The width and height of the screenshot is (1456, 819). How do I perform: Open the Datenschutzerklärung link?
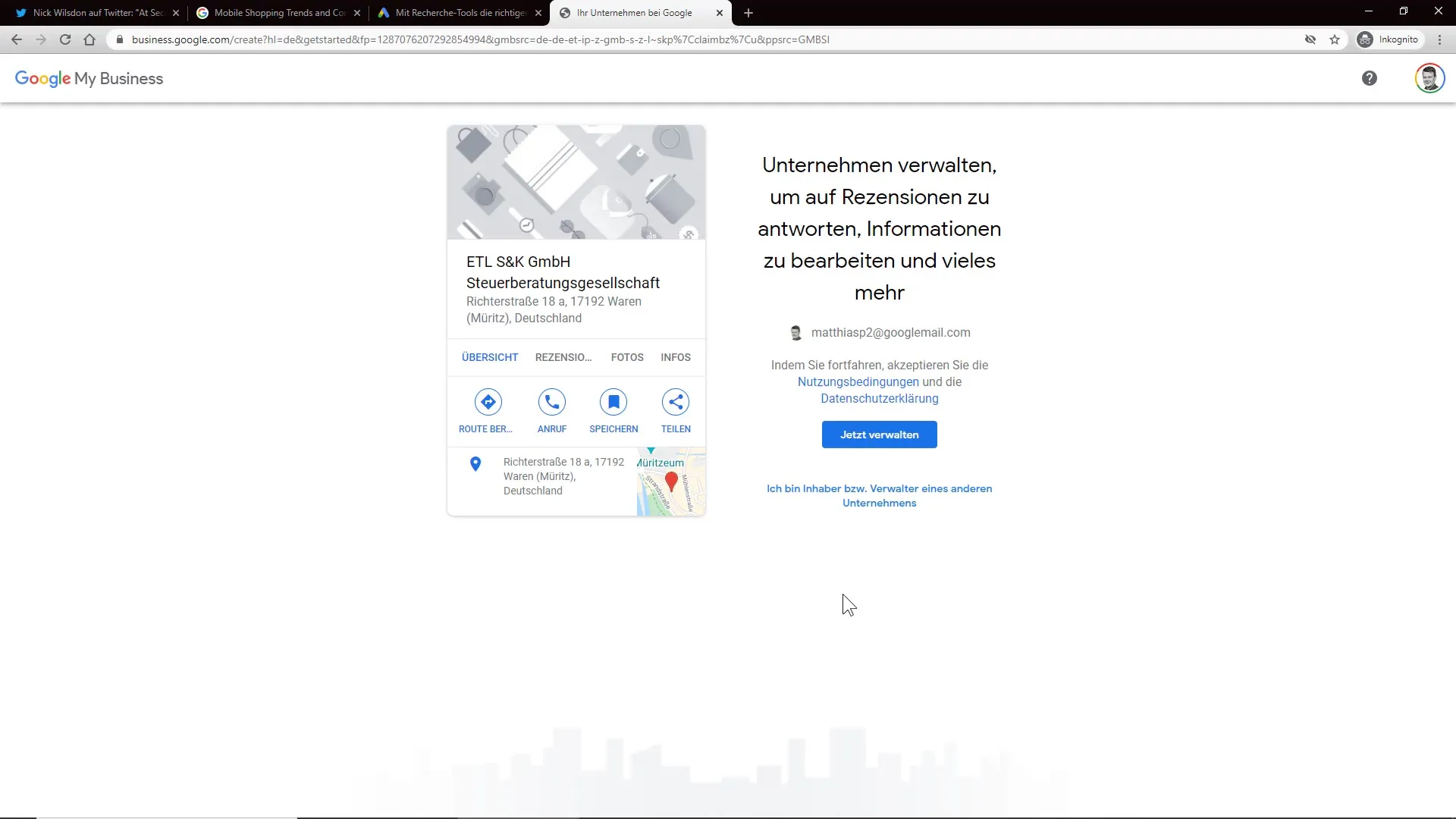tap(880, 398)
